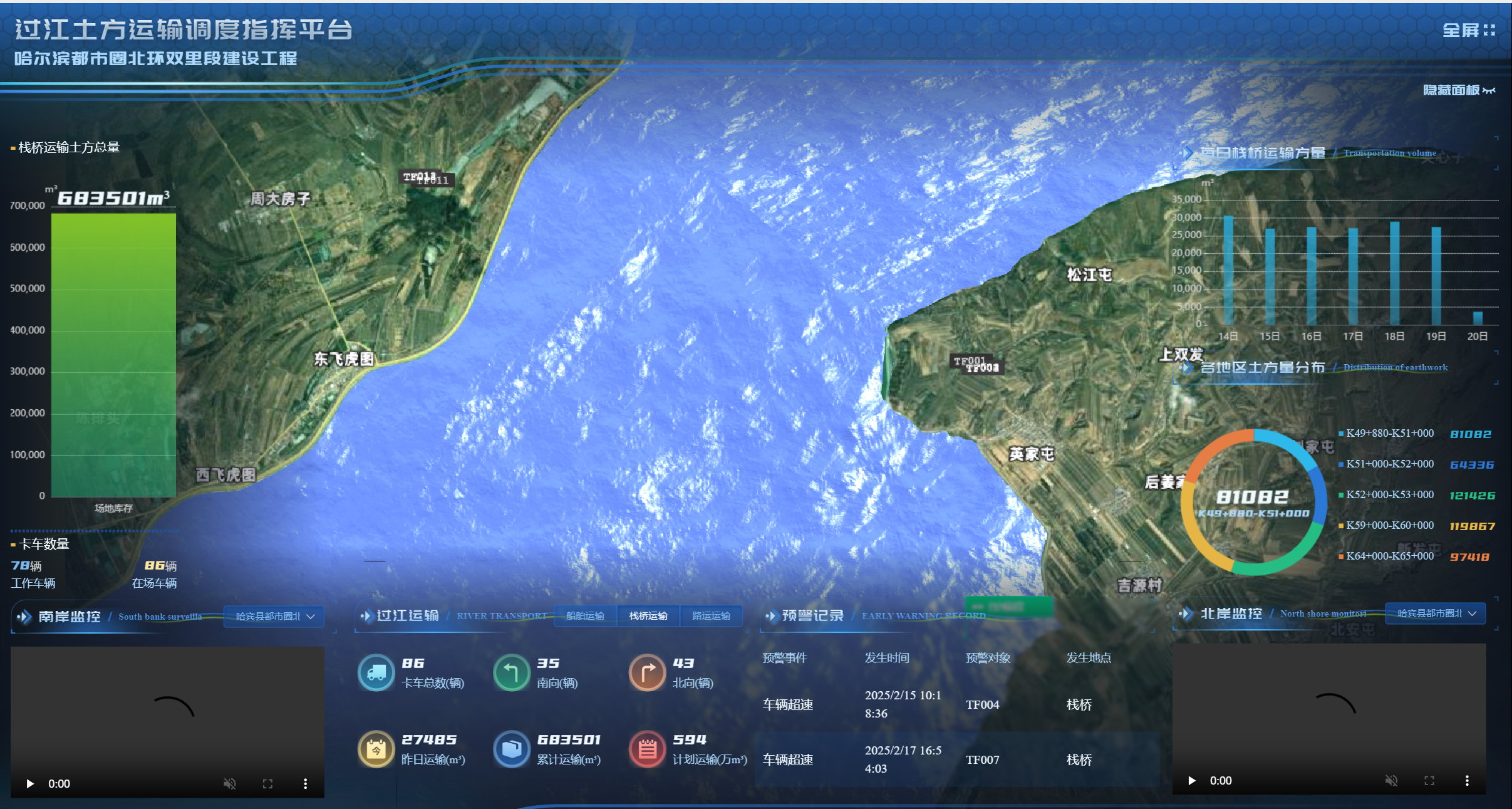The height and width of the screenshot is (809, 1512).
Task: Click the fullscreen 全屏 button
Action: (x=1468, y=30)
